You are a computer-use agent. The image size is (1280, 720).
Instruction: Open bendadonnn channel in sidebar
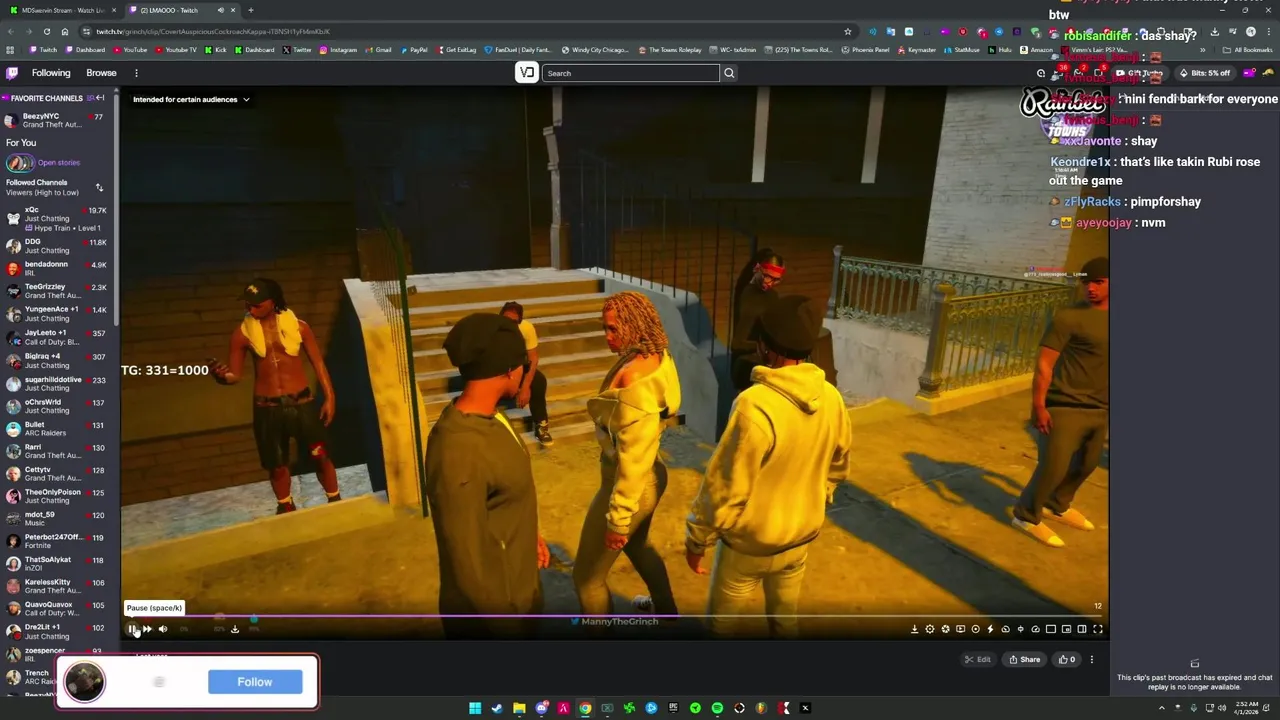(x=58, y=268)
